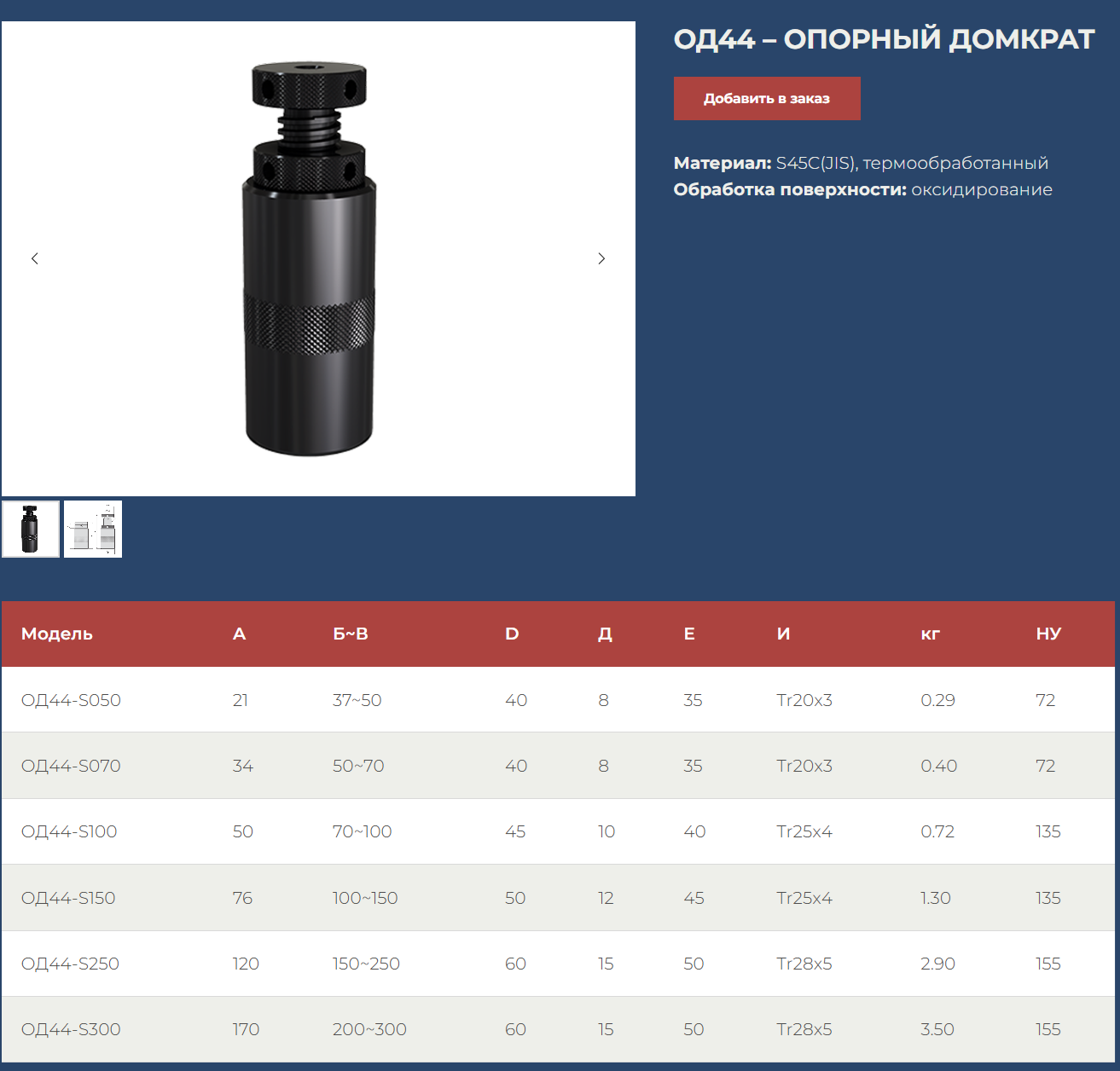Click the large support jack product image
Screen dimensions: 1120x1071
(x=310, y=258)
